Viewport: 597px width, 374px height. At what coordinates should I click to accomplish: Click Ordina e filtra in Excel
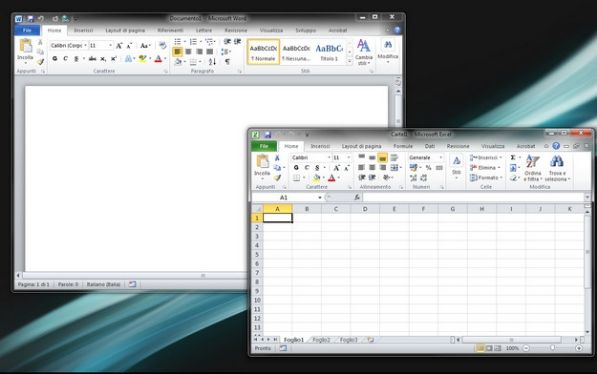532,168
